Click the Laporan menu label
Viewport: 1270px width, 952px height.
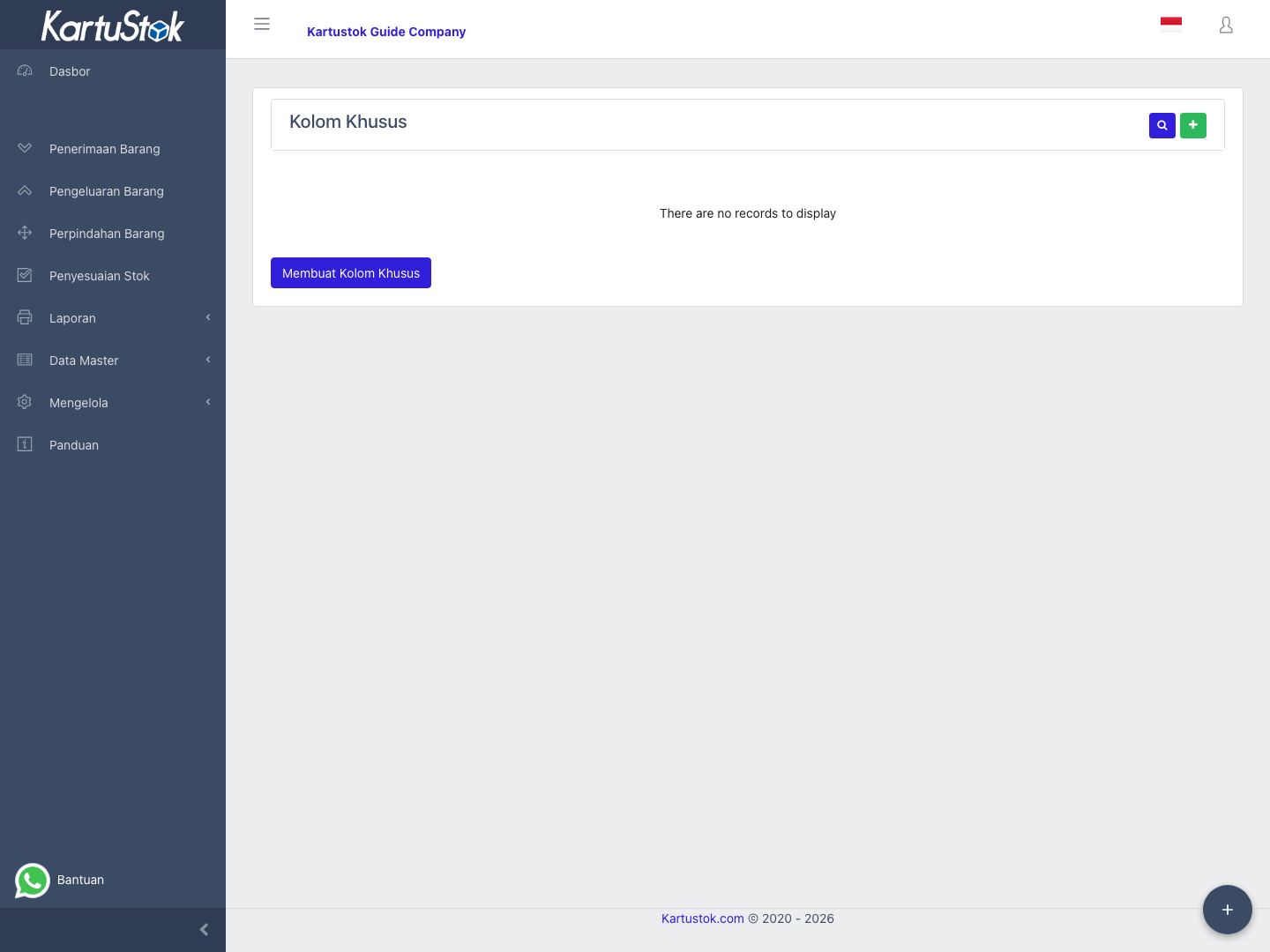[x=72, y=318]
